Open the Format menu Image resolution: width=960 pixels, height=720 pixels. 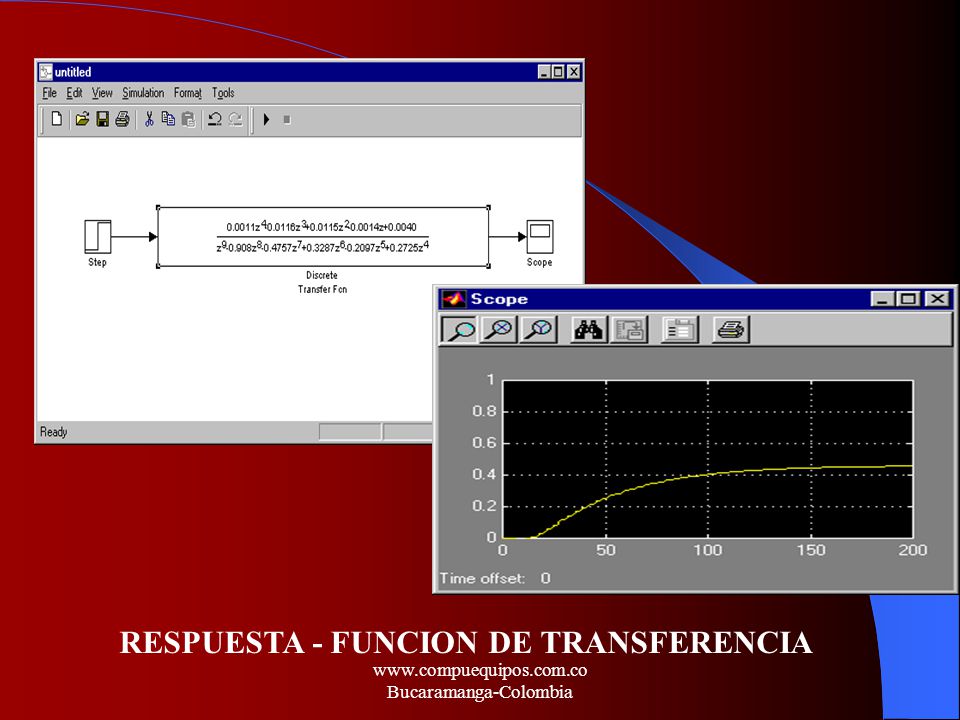click(187, 93)
